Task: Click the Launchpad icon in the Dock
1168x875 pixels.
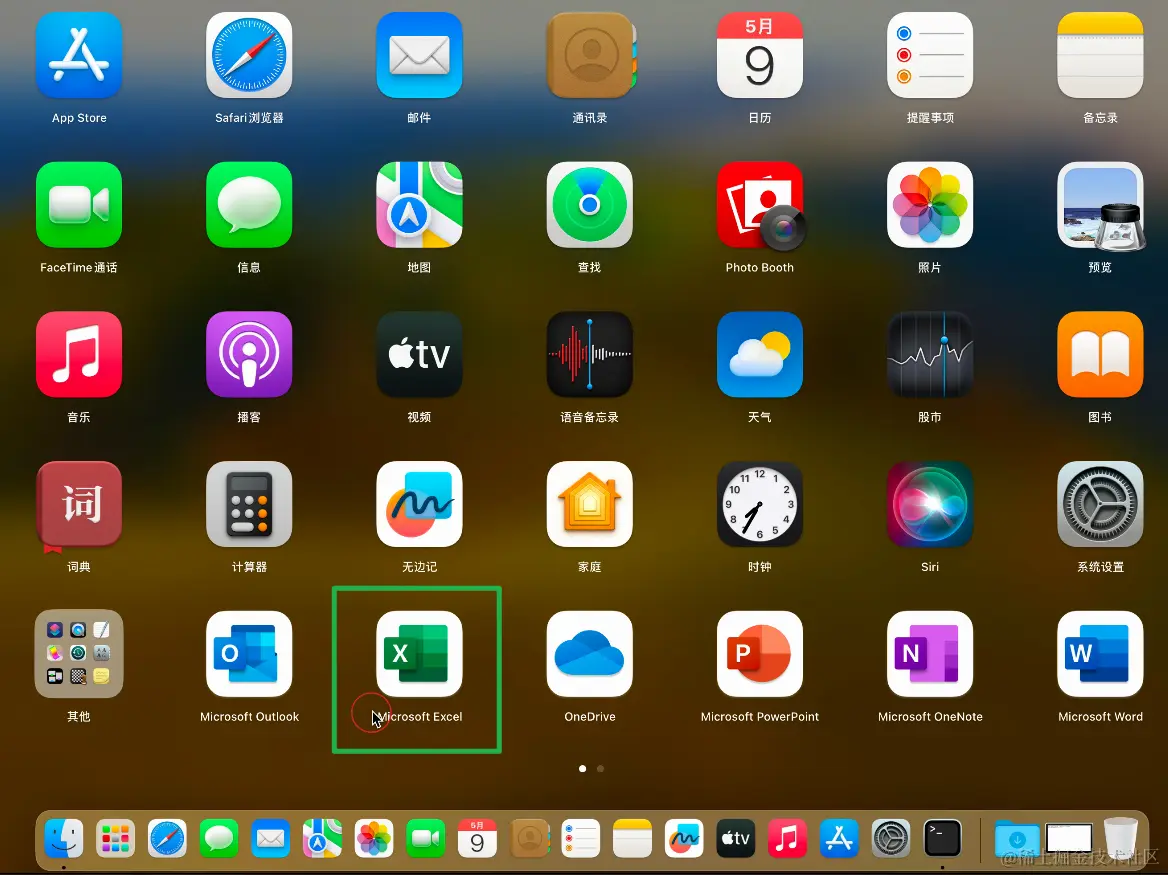Action: [115, 839]
